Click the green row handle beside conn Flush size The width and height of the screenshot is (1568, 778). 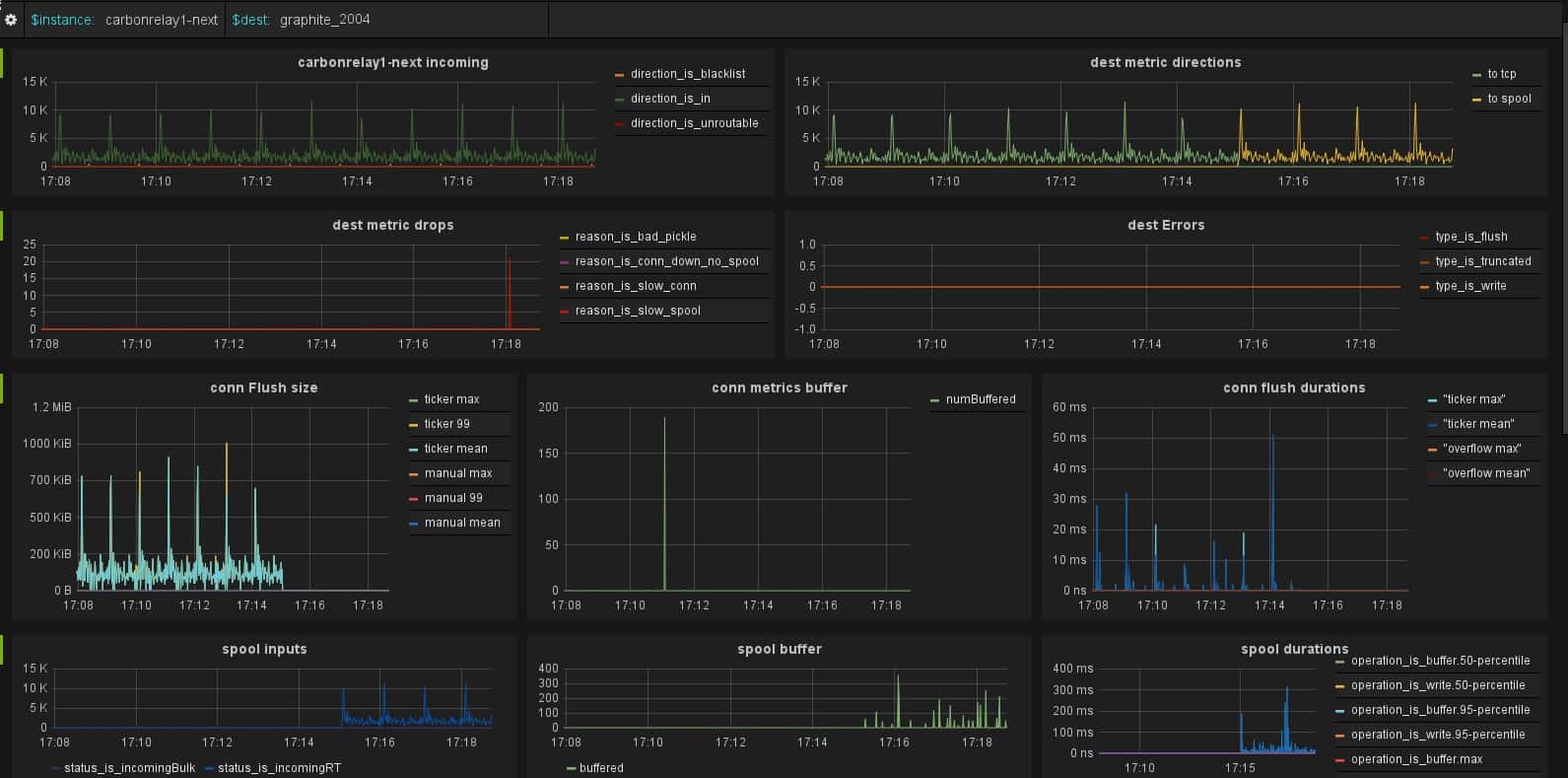coord(2,388)
